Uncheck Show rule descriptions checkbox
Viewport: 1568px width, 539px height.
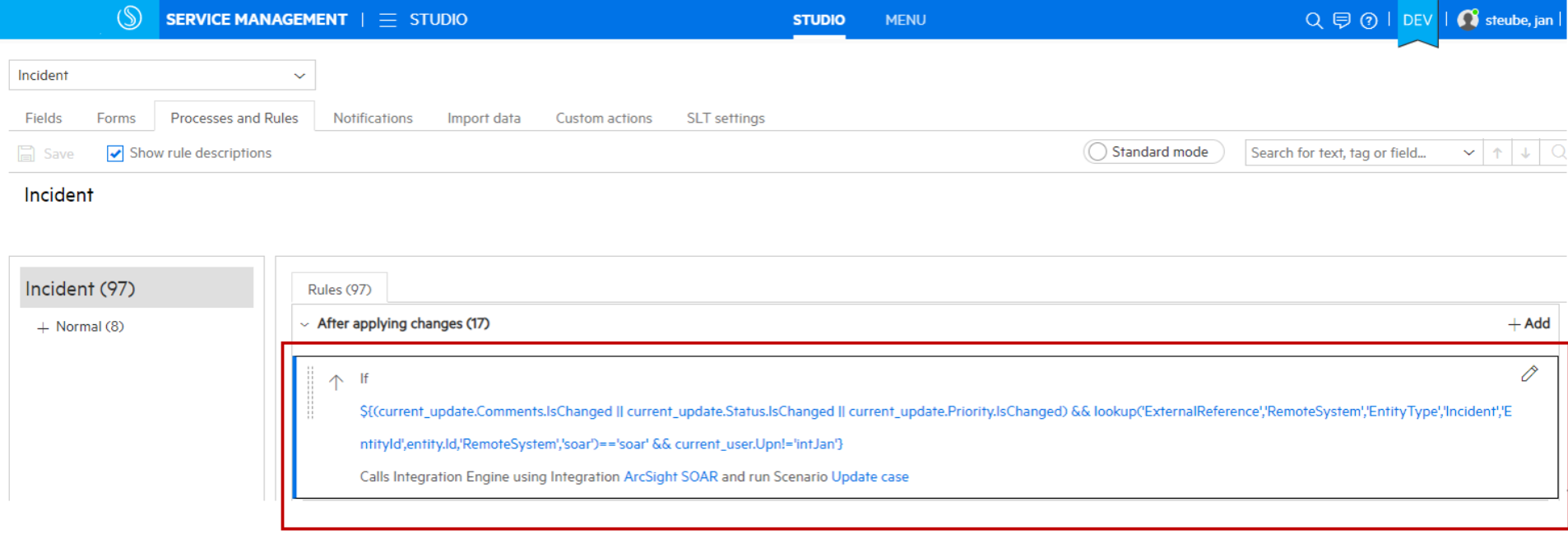pyautogui.click(x=115, y=154)
